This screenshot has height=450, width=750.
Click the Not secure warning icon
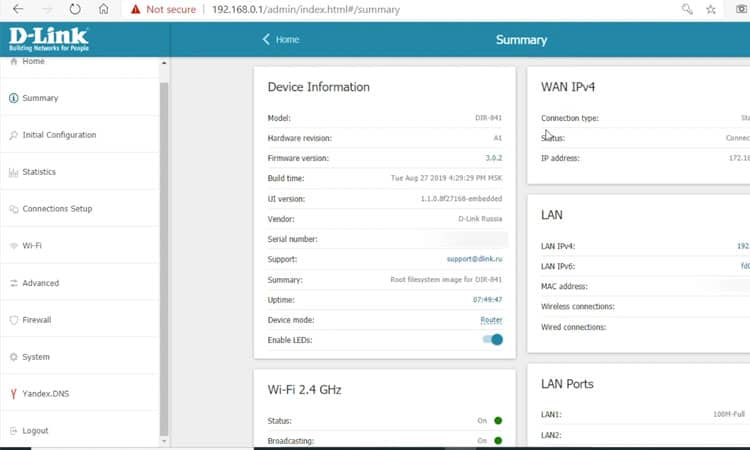[x=136, y=9]
